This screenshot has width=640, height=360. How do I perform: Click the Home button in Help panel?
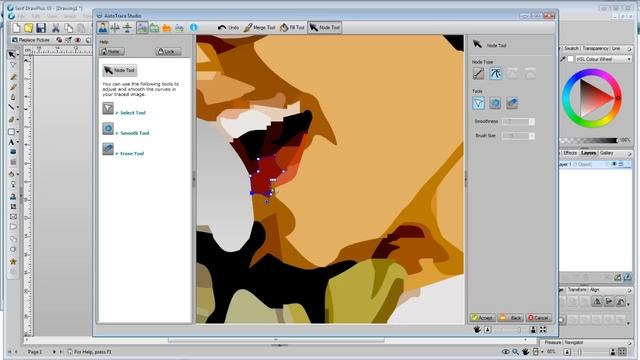point(111,51)
